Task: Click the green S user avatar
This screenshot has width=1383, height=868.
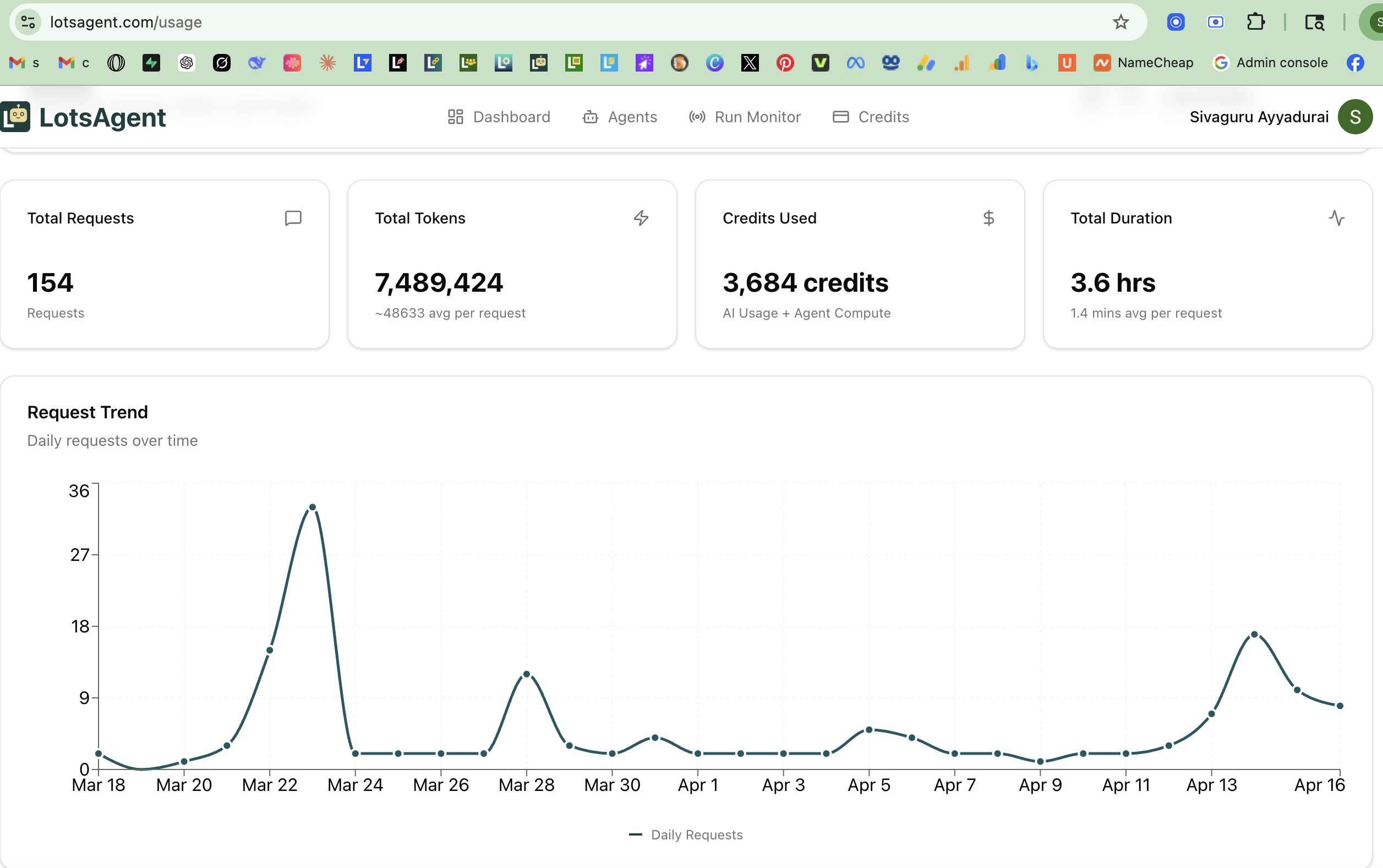Action: (x=1355, y=117)
